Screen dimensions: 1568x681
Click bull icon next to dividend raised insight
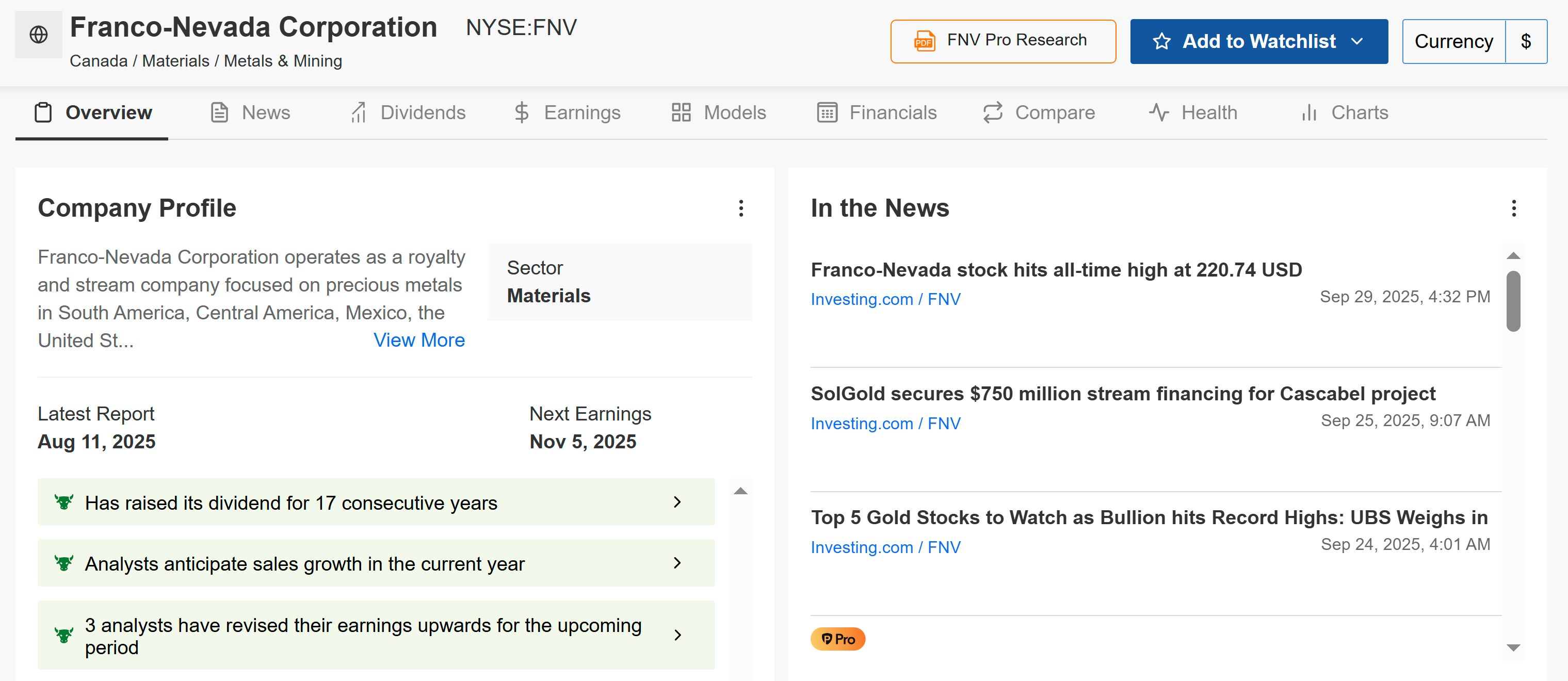click(x=64, y=502)
